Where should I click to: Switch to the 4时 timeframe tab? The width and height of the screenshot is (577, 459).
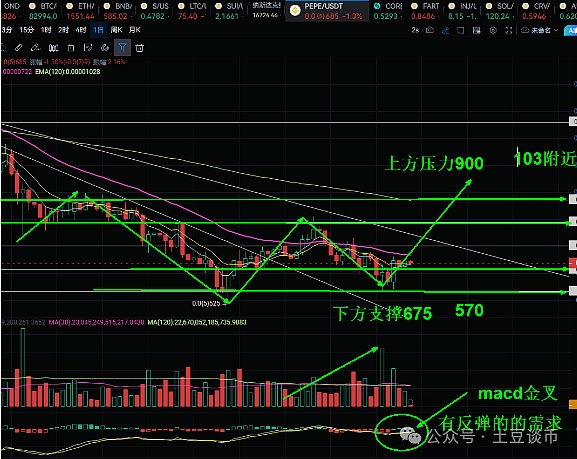81,30
